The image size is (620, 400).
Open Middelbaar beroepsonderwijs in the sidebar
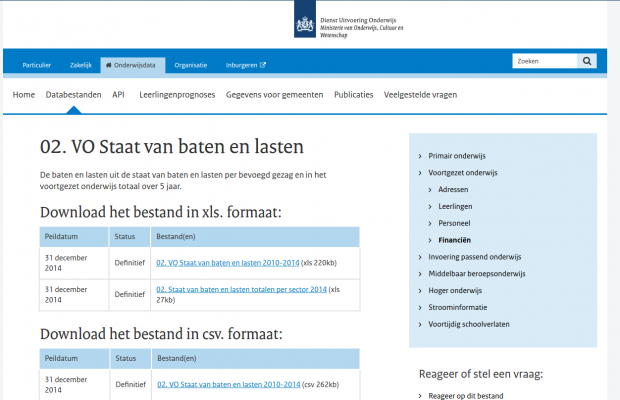pos(477,274)
